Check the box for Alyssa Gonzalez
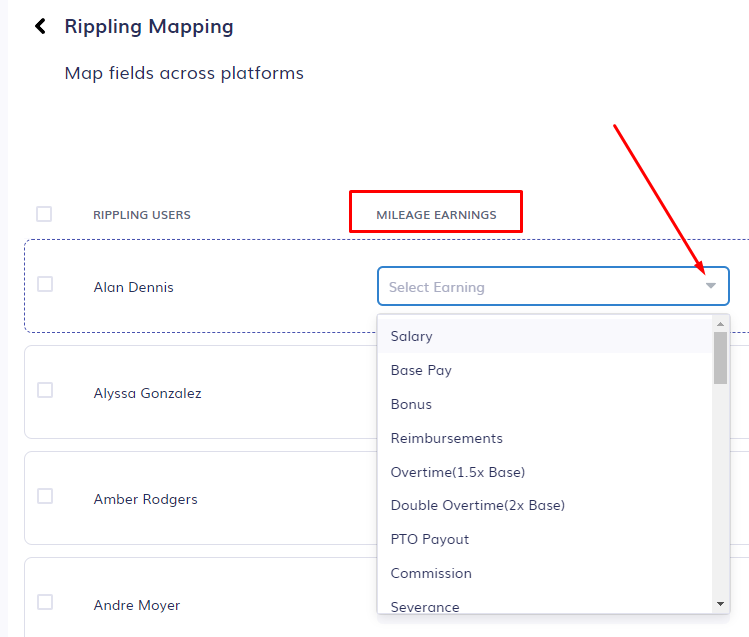The width and height of the screenshot is (749, 637). click(x=45, y=390)
